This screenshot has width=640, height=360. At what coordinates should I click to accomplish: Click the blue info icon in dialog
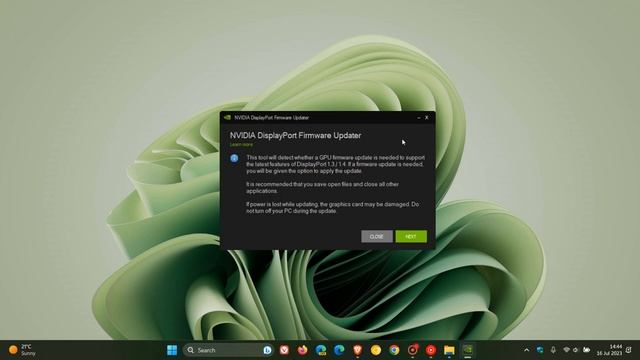pyautogui.click(x=234, y=158)
